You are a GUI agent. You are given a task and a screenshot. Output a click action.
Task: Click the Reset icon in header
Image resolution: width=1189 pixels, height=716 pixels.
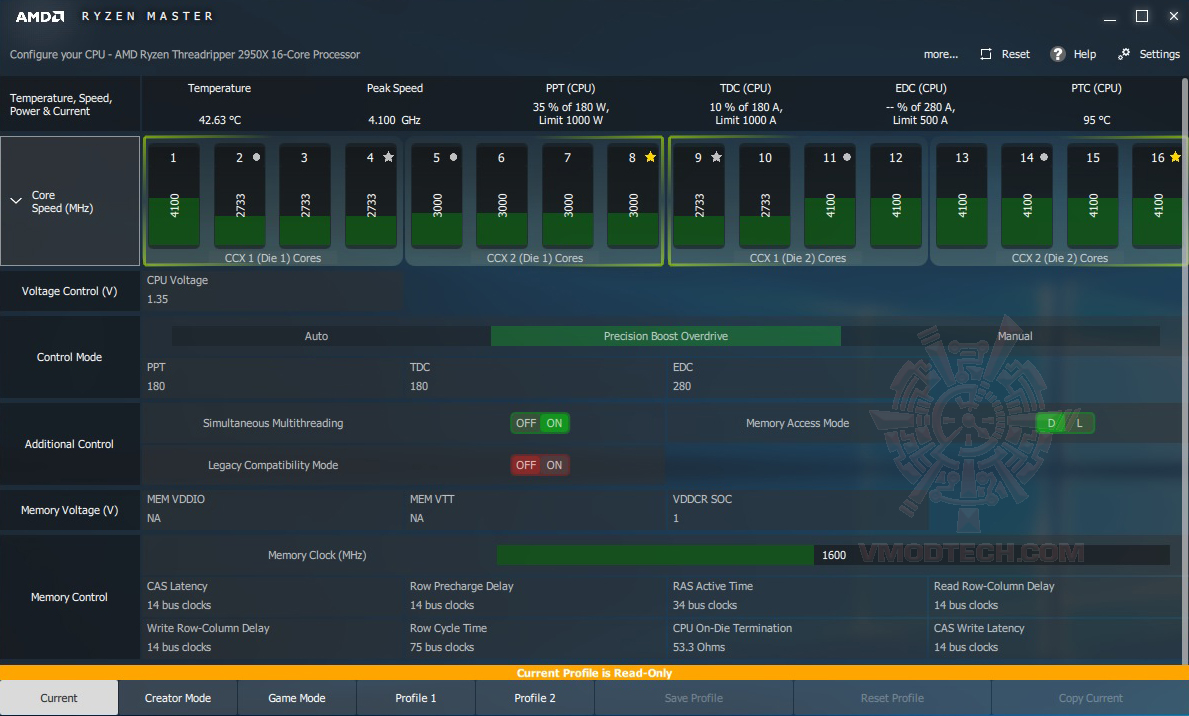986,54
